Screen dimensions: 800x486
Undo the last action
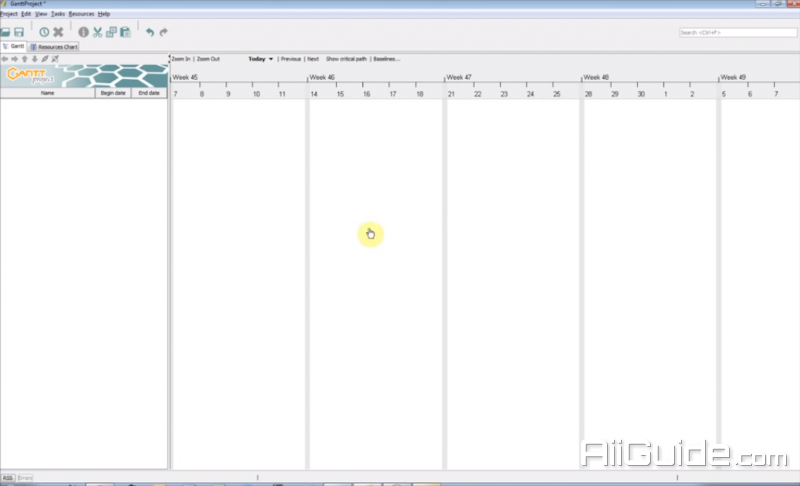(x=149, y=32)
